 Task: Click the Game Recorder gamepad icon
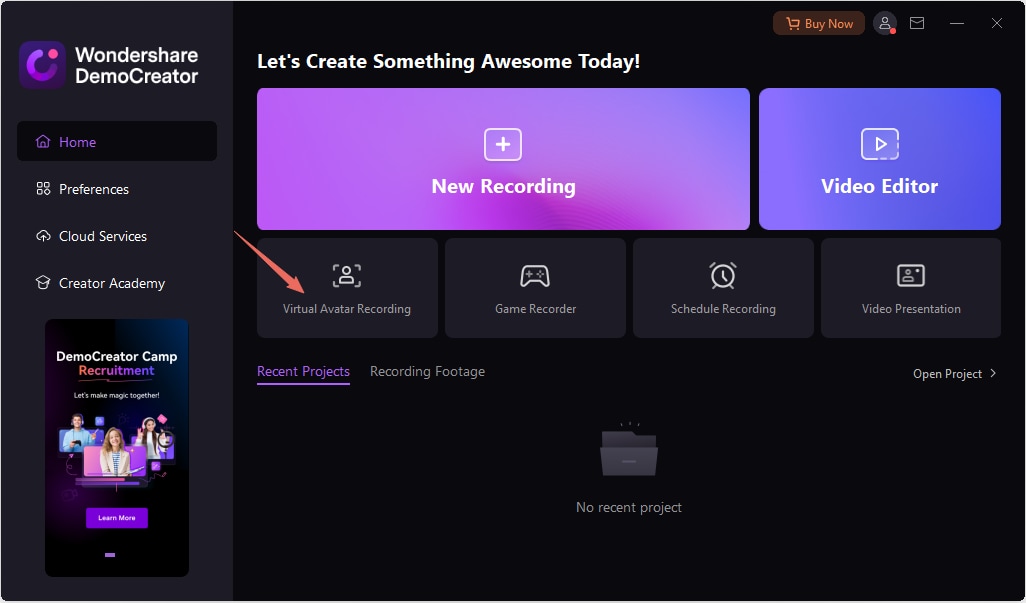pos(535,275)
